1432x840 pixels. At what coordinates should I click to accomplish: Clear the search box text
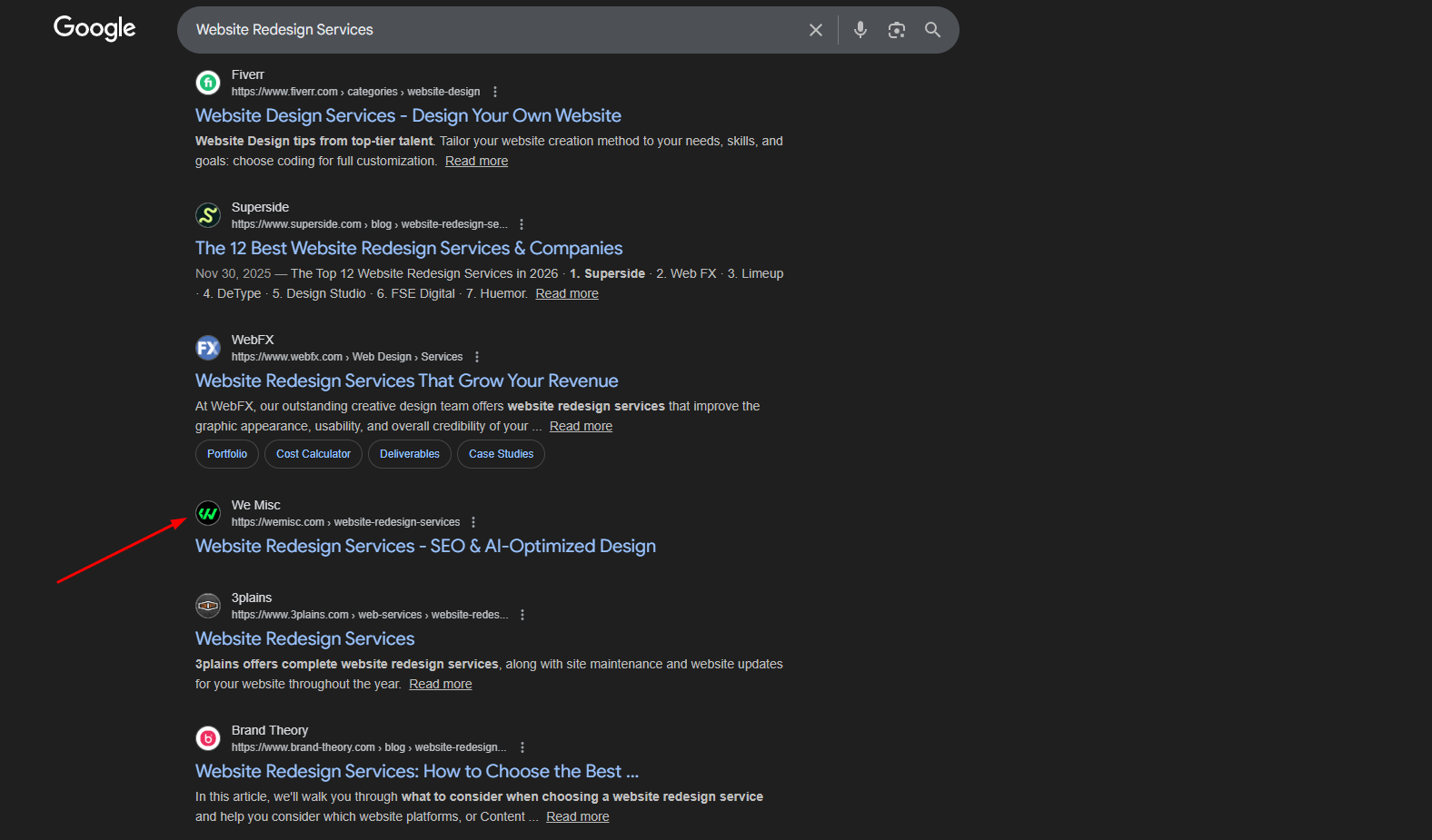[x=815, y=30]
